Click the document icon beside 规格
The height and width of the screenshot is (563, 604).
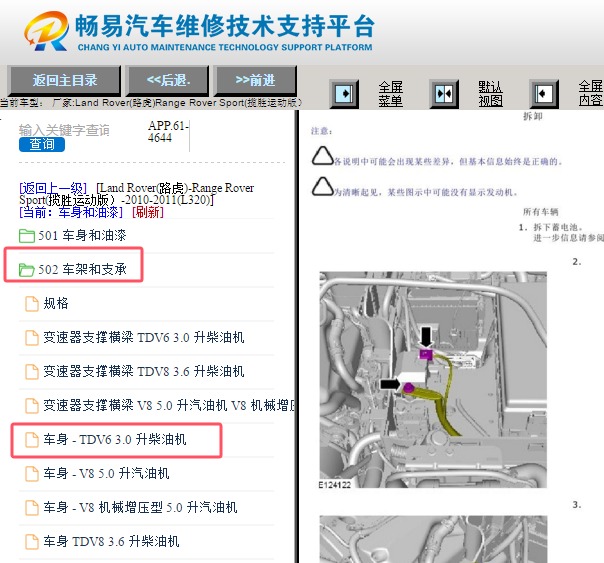(x=32, y=303)
